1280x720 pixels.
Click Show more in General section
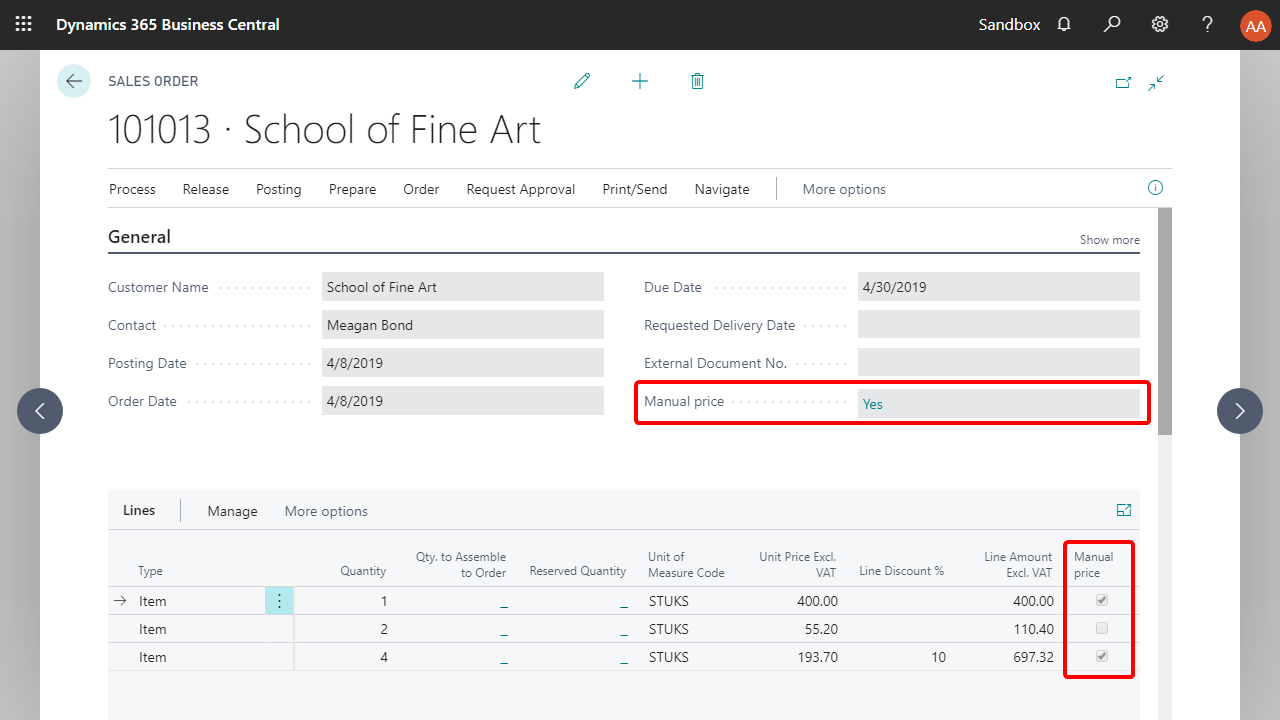[x=1109, y=240]
